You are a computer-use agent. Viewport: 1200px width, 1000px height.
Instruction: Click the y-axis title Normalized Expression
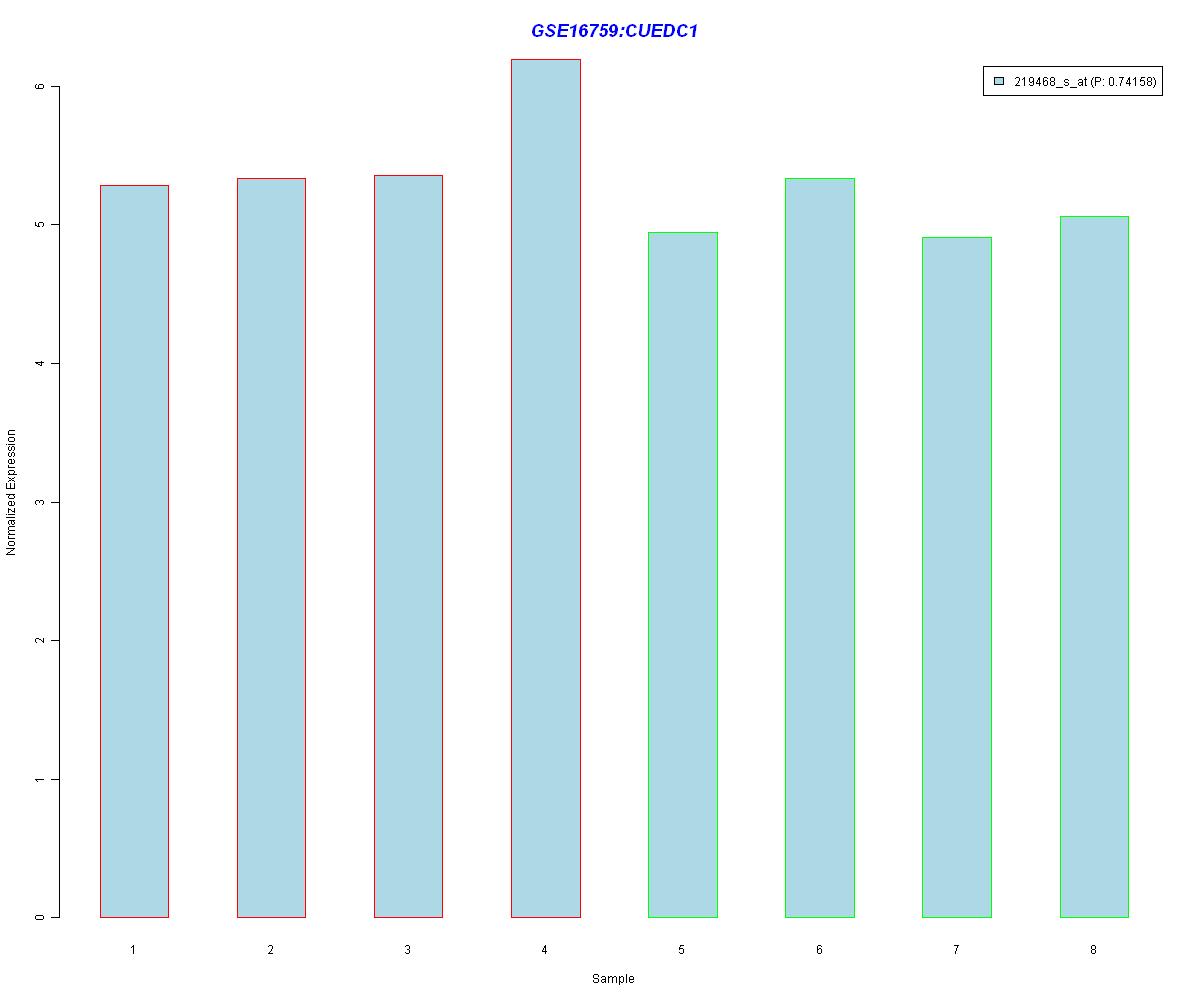pyautogui.click(x=12, y=492)
